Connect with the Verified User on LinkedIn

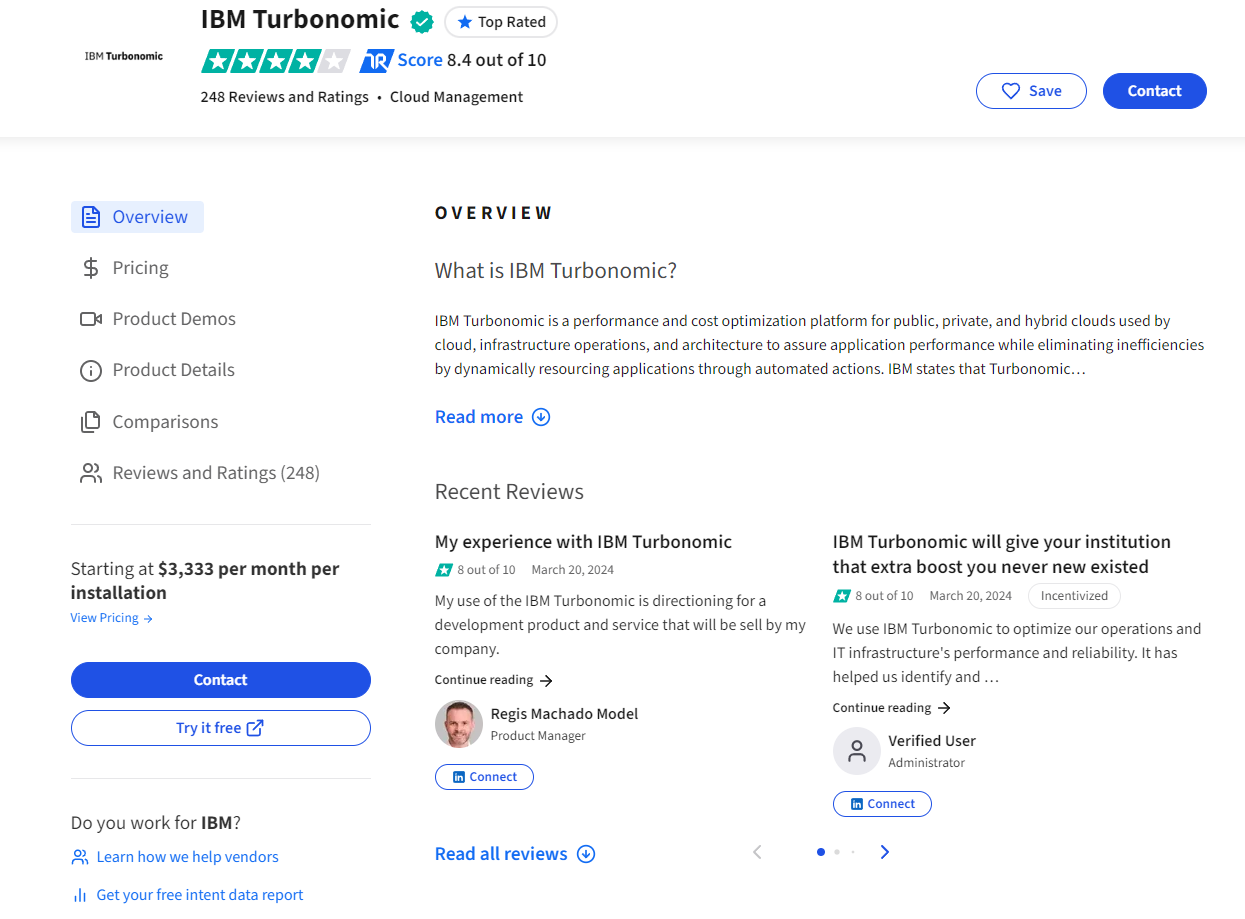pos(882,804)
